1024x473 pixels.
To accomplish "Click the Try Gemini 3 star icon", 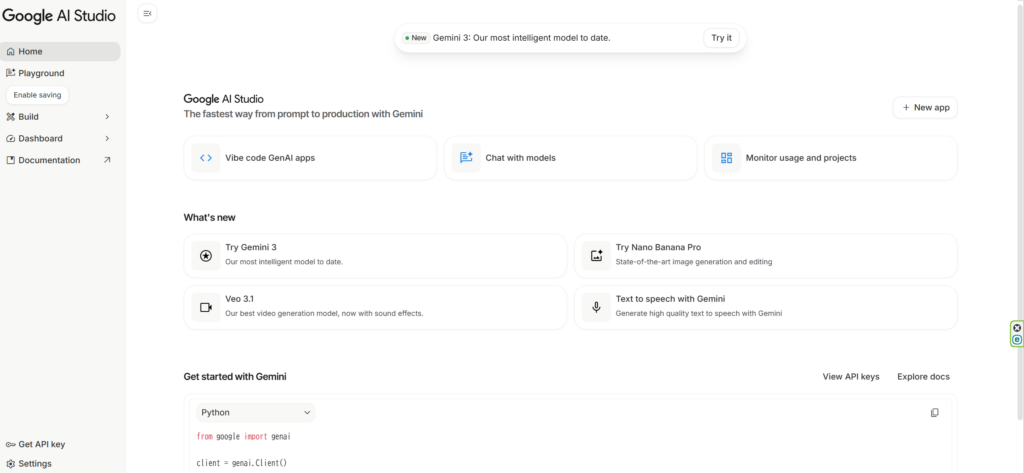I will pos(206,255).
